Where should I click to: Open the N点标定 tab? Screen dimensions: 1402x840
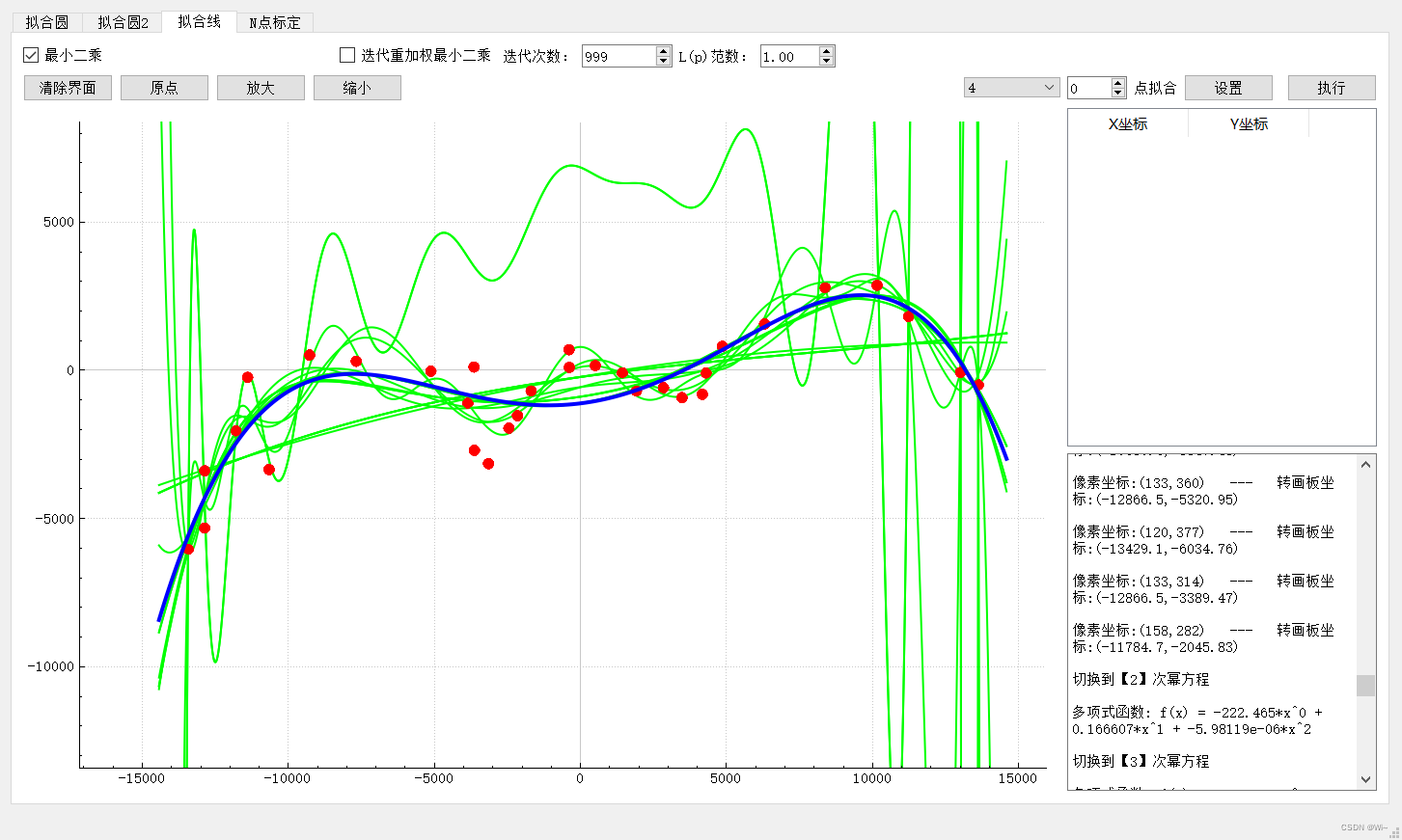275,22
